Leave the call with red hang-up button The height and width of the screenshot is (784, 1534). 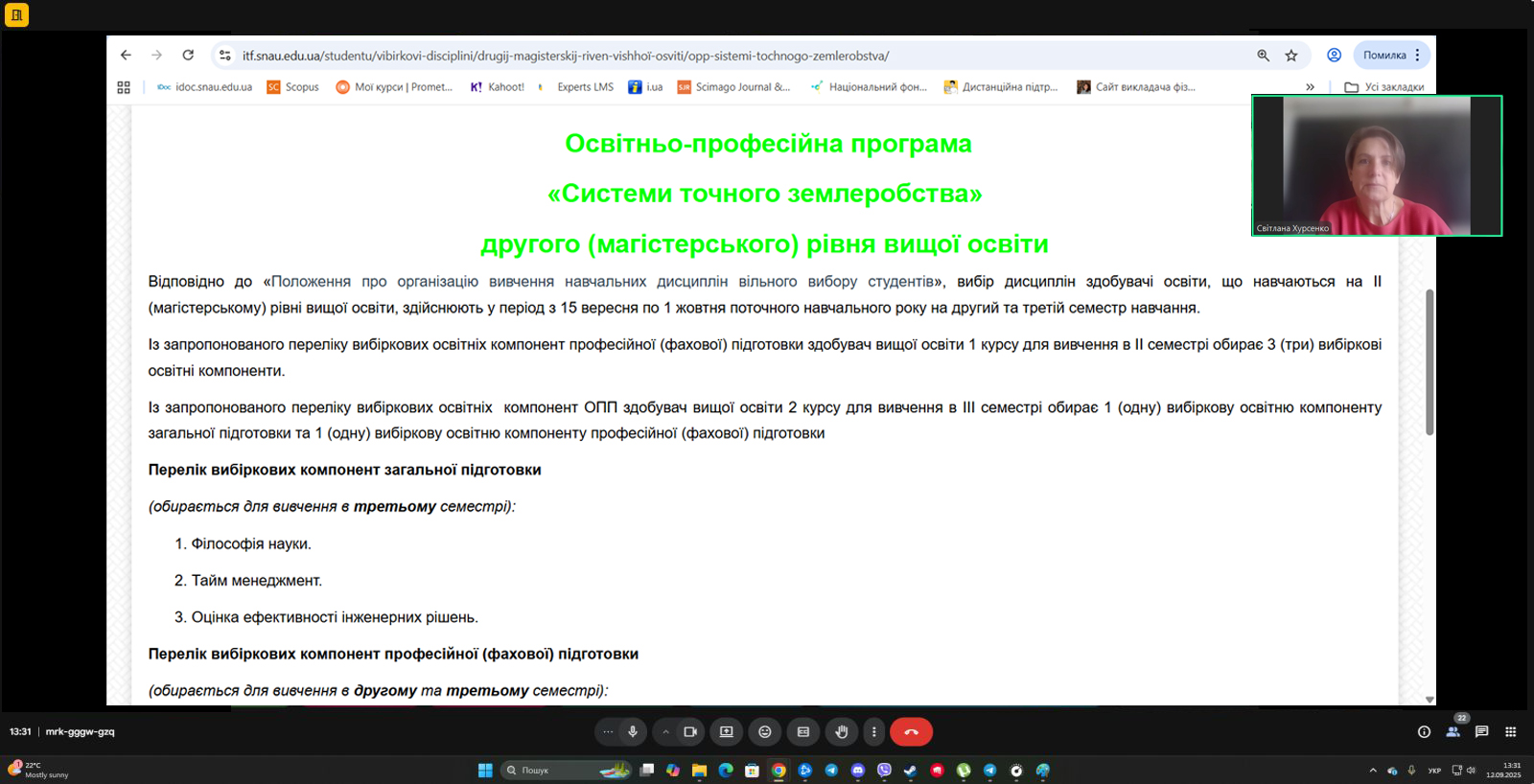point(911,731)
